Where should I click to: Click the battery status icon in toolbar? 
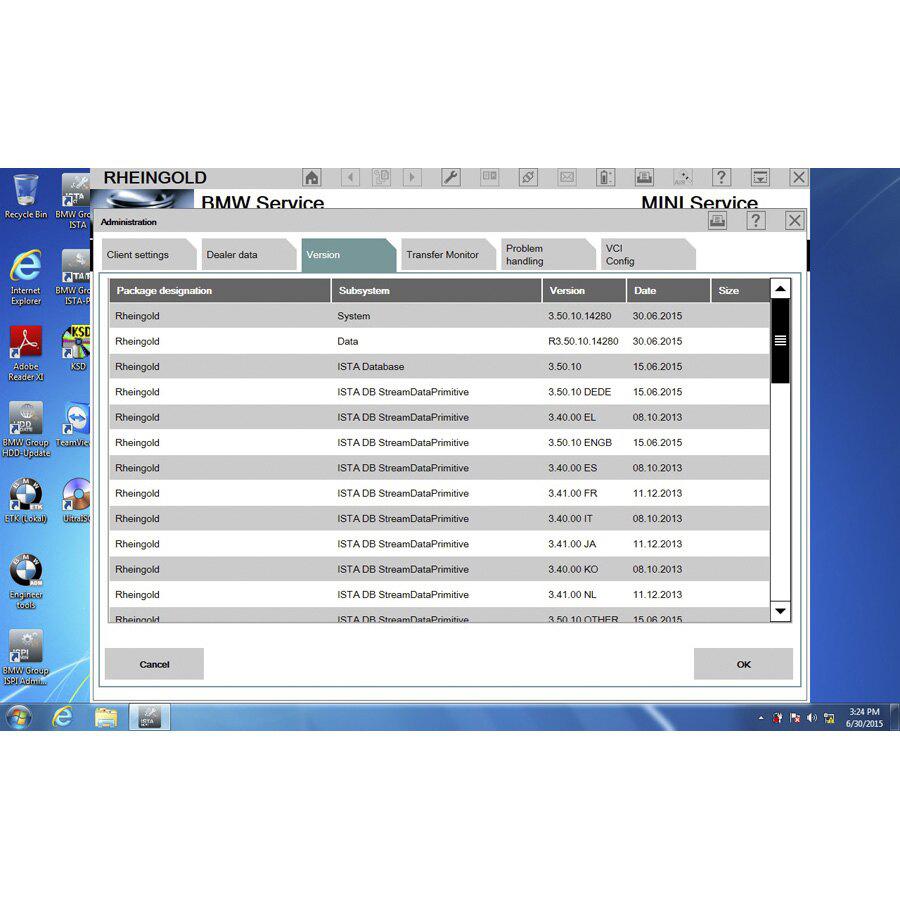(x=606, y=177)
